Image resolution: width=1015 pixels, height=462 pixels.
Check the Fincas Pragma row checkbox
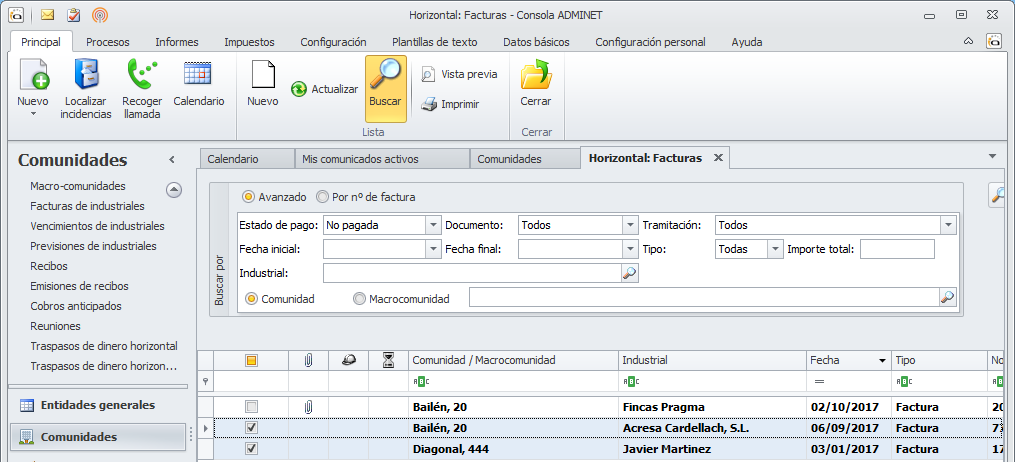(252, 407)
